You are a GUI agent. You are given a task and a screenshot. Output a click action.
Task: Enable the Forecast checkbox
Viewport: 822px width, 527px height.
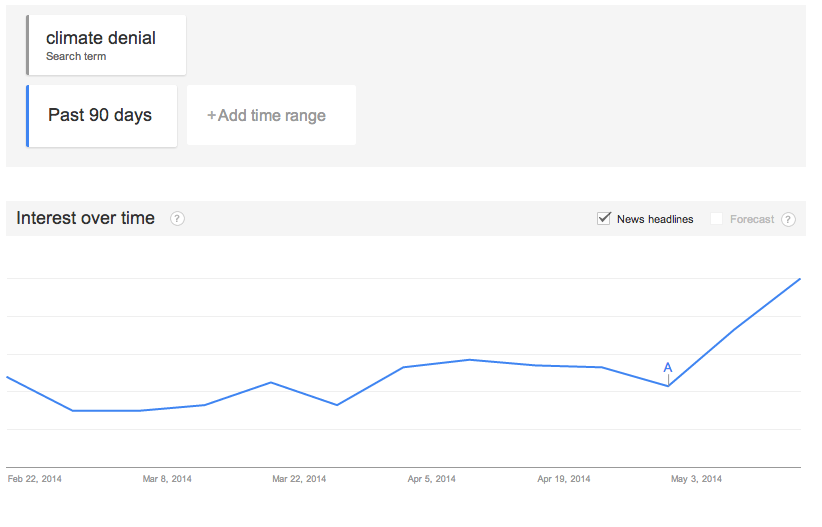pos(716,219)
